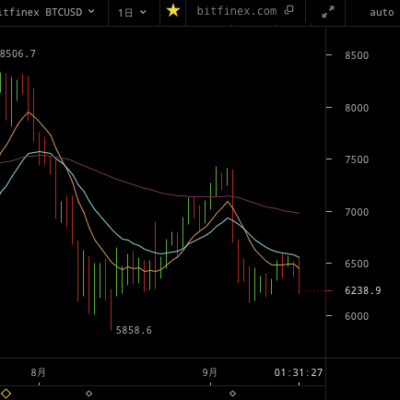Click the 8月 label on time axis
The height and width of the screenshot is (400, 400).
[38, 372]
